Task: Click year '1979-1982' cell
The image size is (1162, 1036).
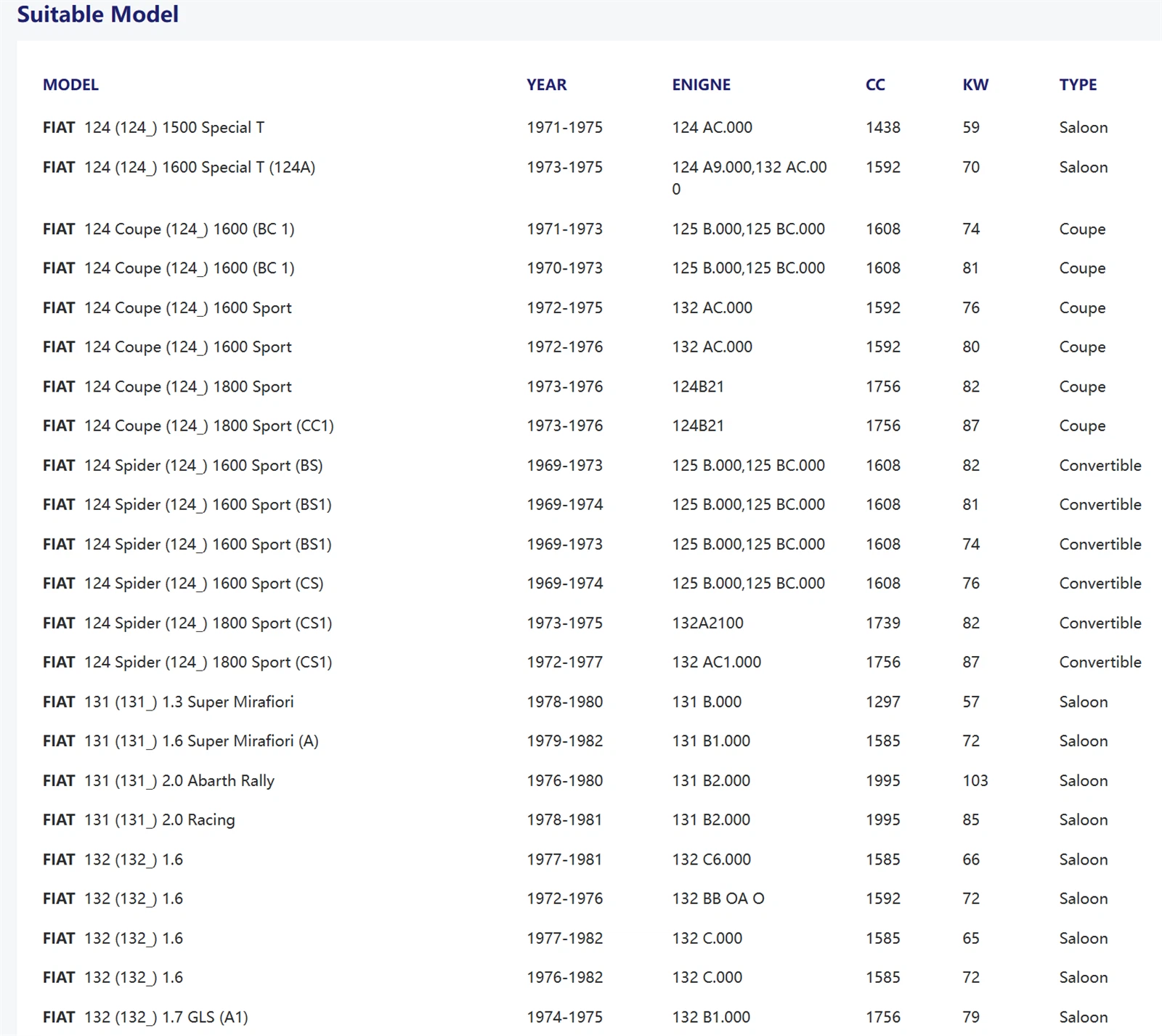Action: [x=564, y=741]
